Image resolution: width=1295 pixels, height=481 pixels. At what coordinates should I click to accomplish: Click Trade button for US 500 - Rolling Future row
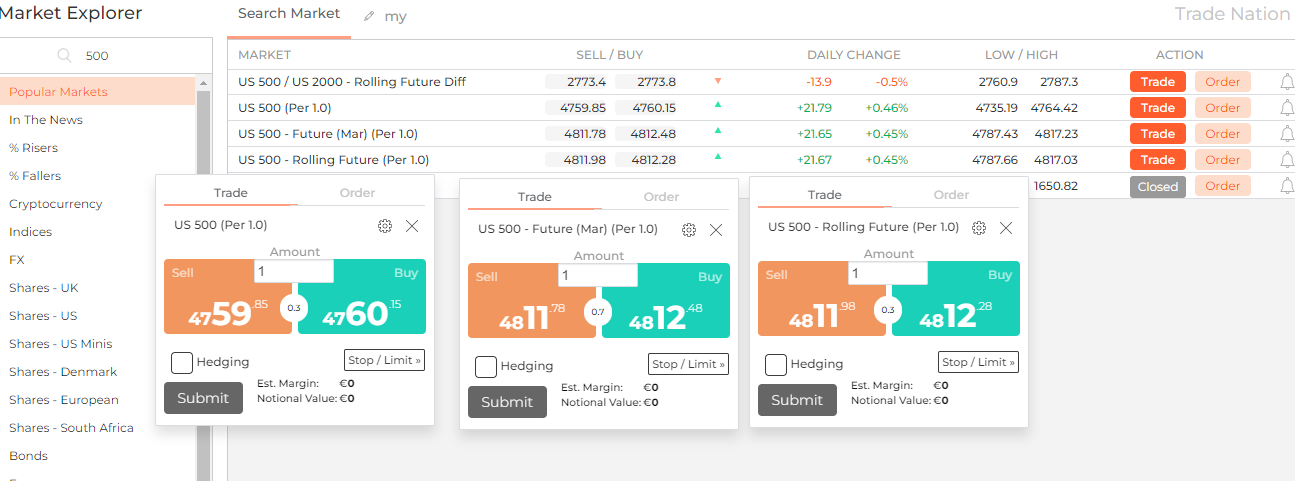[x=1158, y=160]
